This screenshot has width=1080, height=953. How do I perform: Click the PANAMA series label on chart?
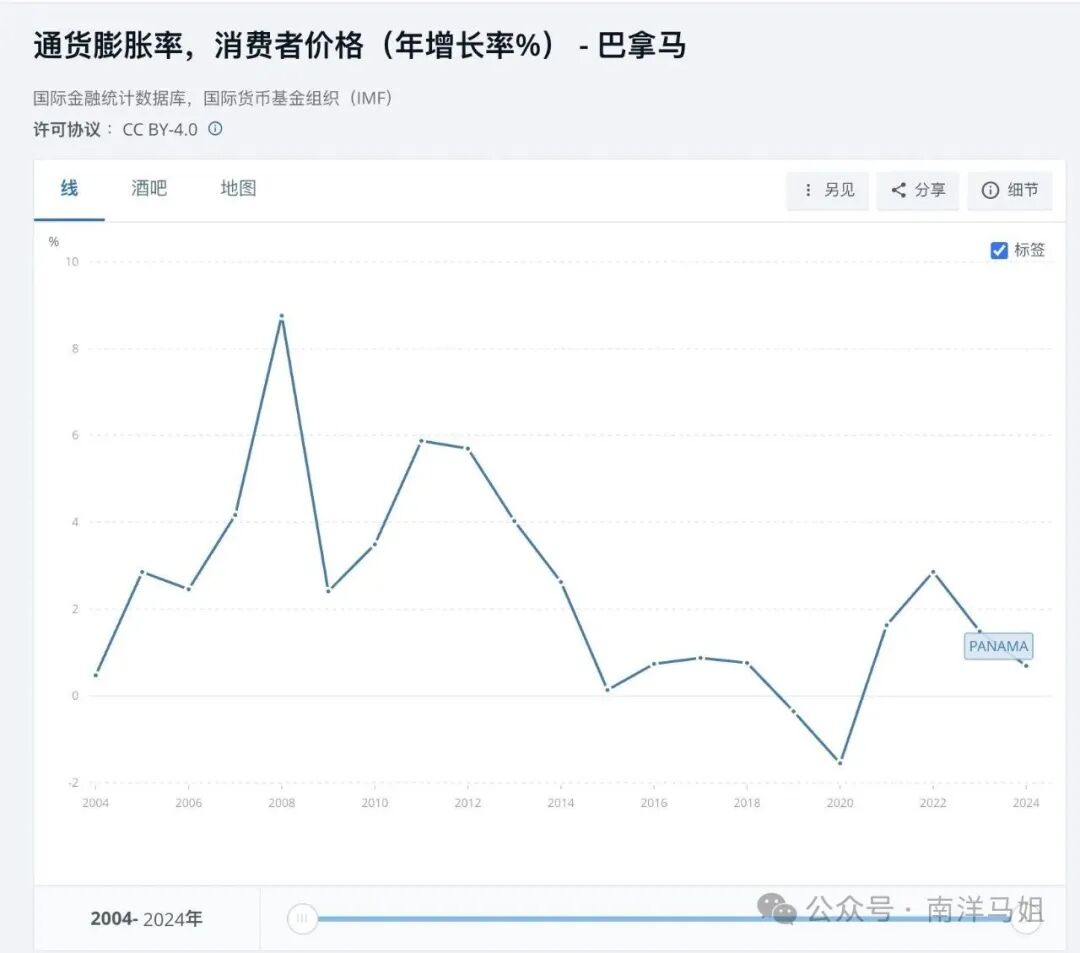coord(997,647)
